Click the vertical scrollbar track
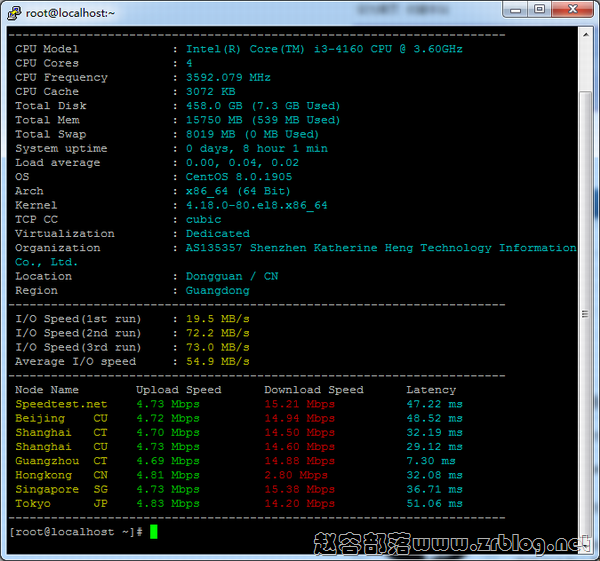This screenshot has width=600, height=561. (x=587, y=300)
